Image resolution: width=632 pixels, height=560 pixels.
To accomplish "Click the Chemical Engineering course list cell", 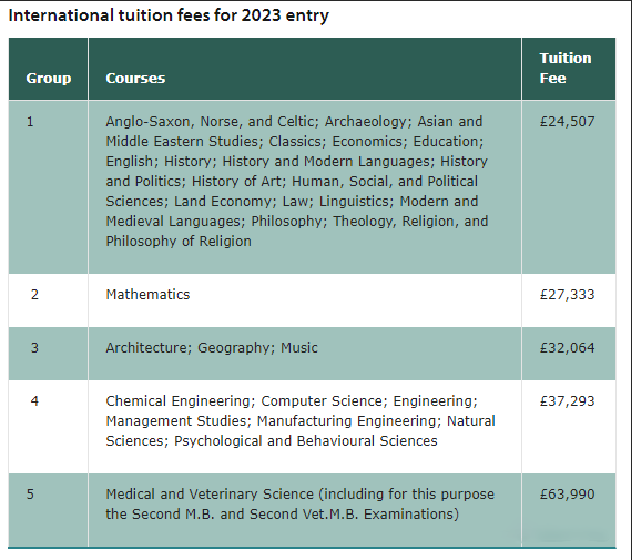I will (x=305, y=426).
